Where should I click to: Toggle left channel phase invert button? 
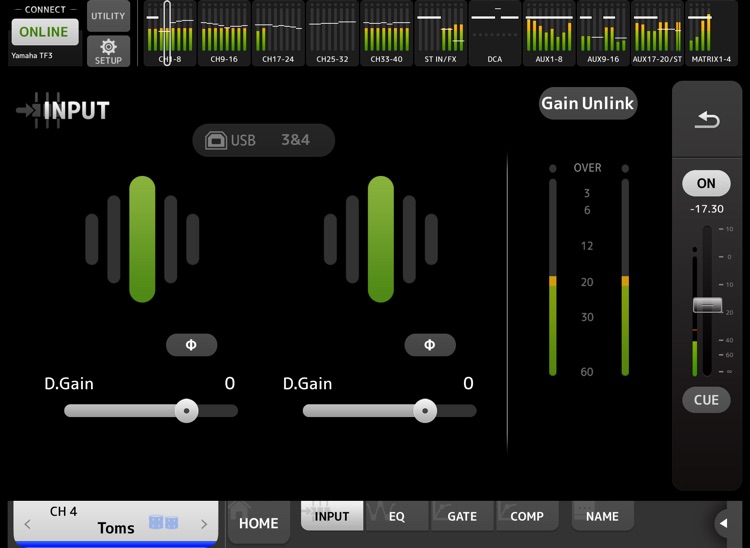[191, 345]
